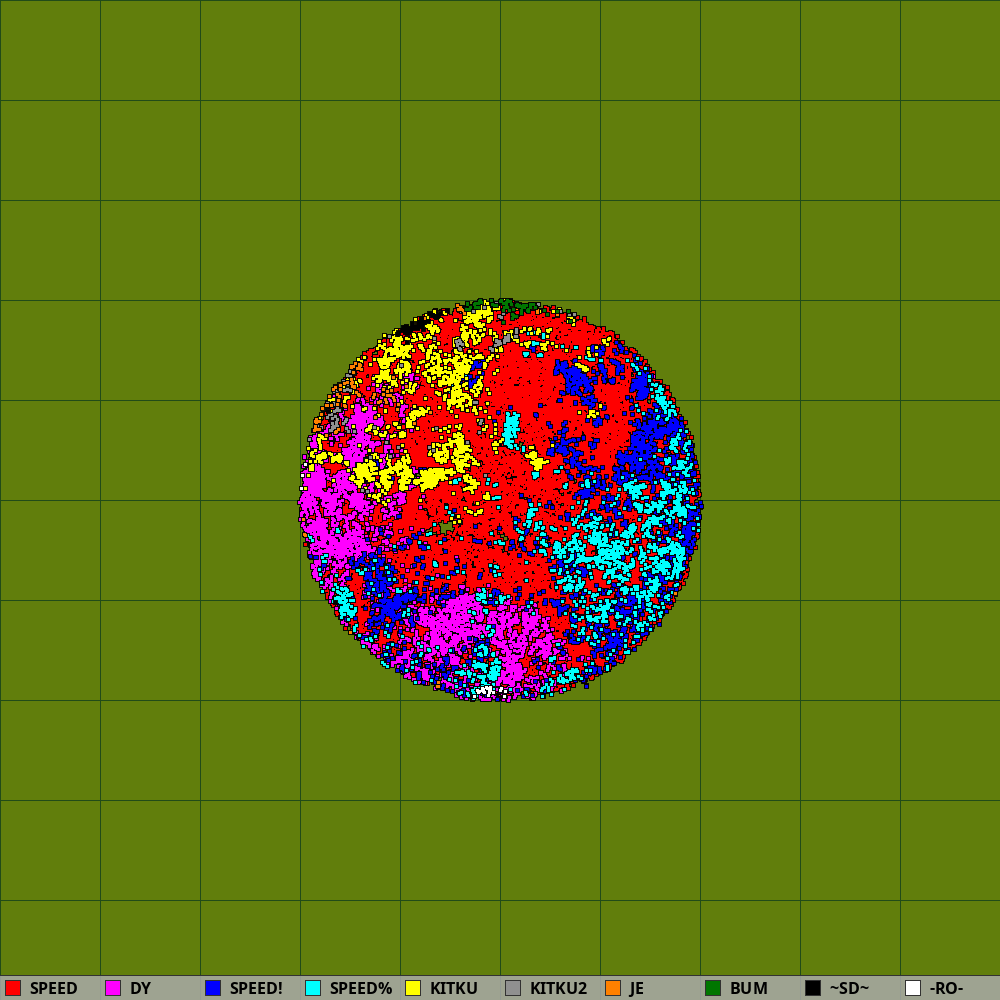Viewport: 1000px width, 1000px height.
Task: Click the red SPEED color swatch
Action: coord(13,988)
